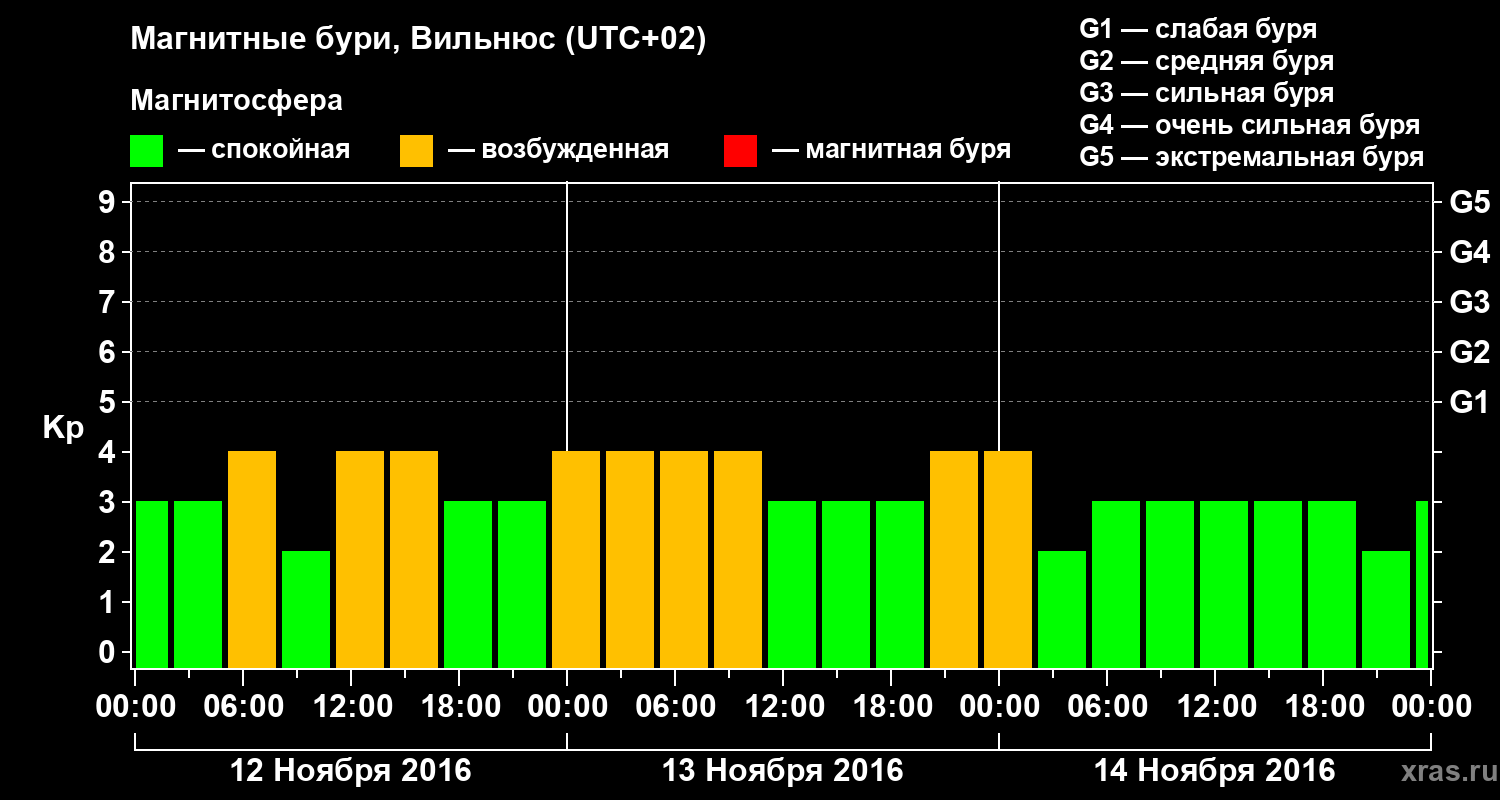
Task: Select the 'G2 — средняя буря' legend line
Action: tap(1207, 61)
